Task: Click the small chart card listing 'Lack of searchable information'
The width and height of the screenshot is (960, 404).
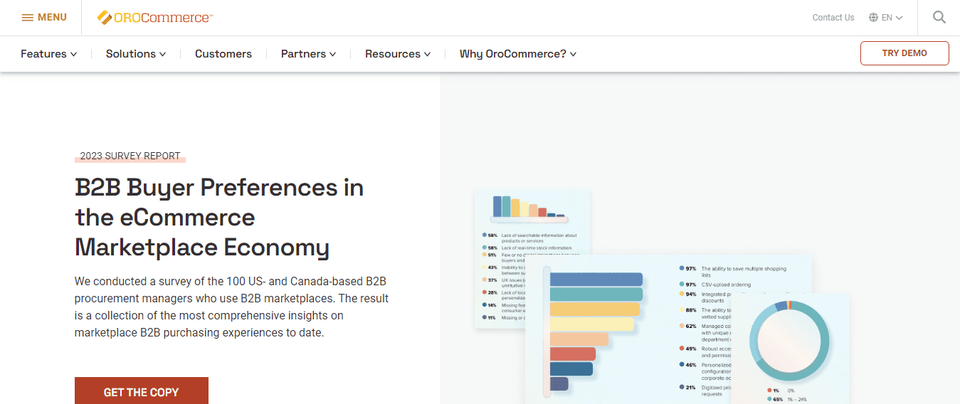Action: tap(532, 259)
